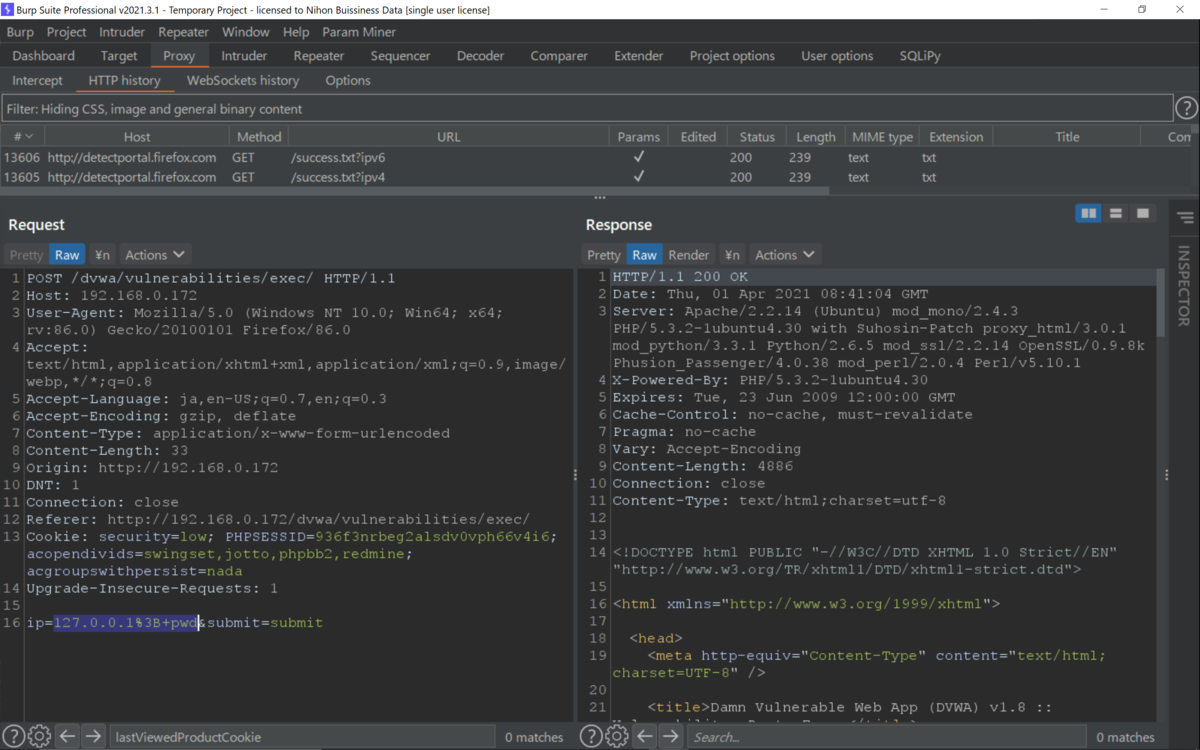Open the Project options tab

pos(732,56)
